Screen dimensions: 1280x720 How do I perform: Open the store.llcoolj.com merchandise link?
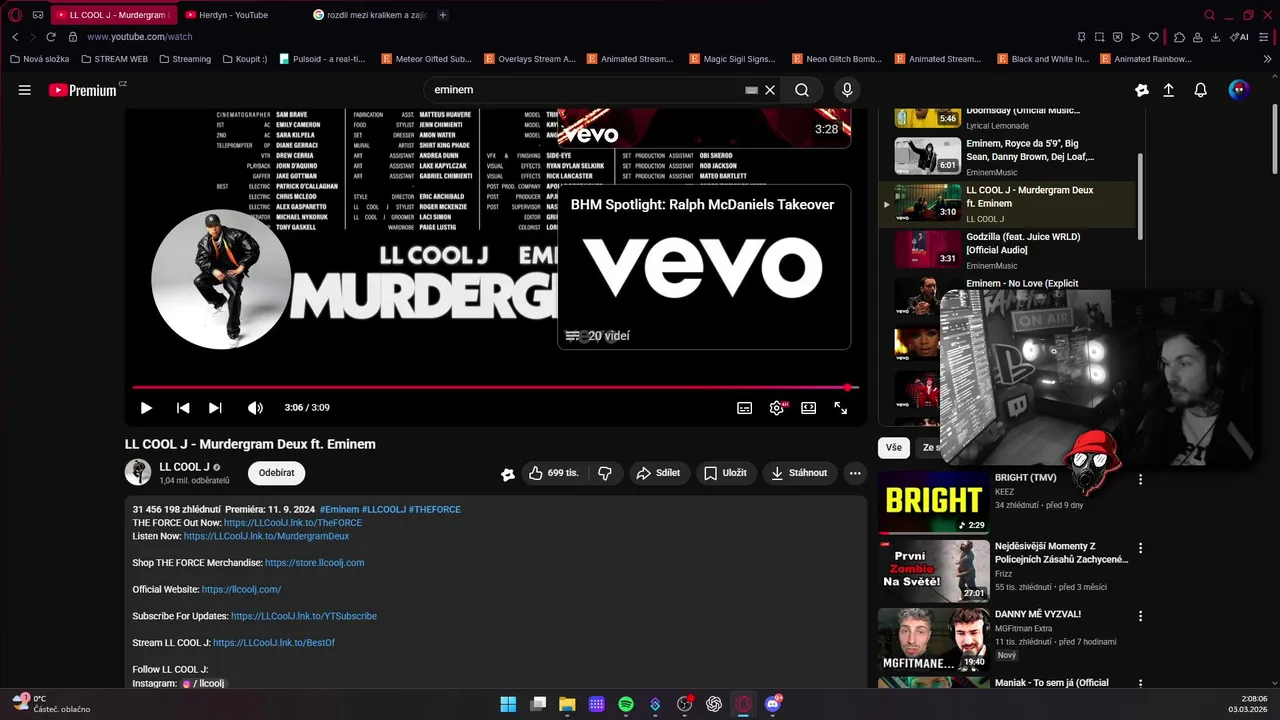(314, 563)
